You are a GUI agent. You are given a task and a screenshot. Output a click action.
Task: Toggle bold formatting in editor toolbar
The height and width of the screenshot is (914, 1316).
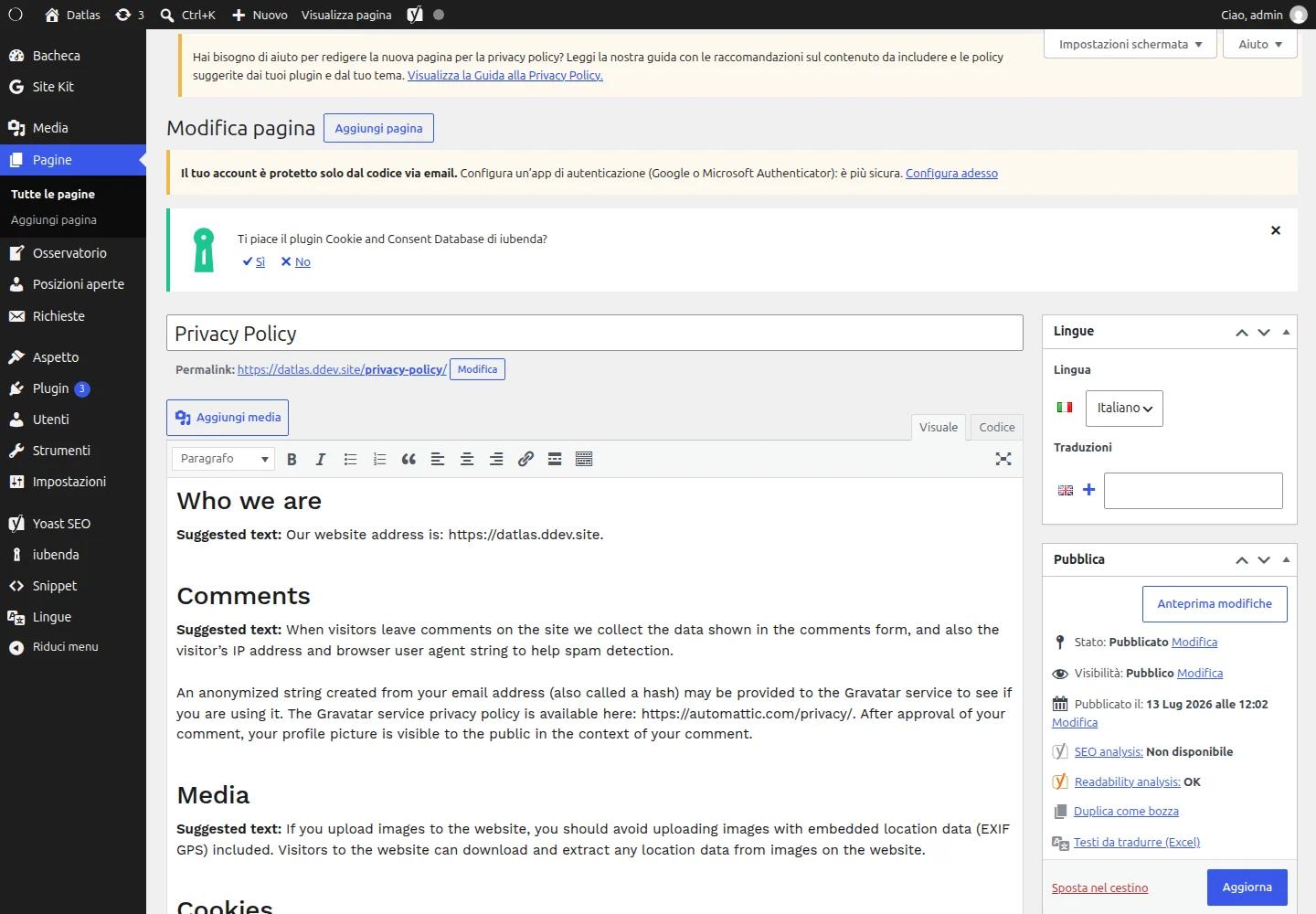coord(292,459)
